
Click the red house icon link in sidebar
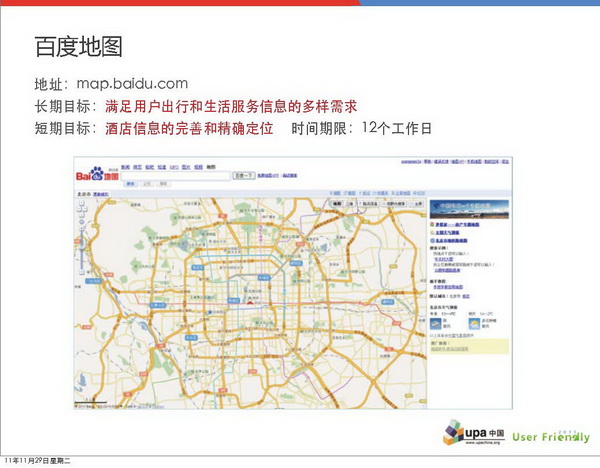click(432, 224)
